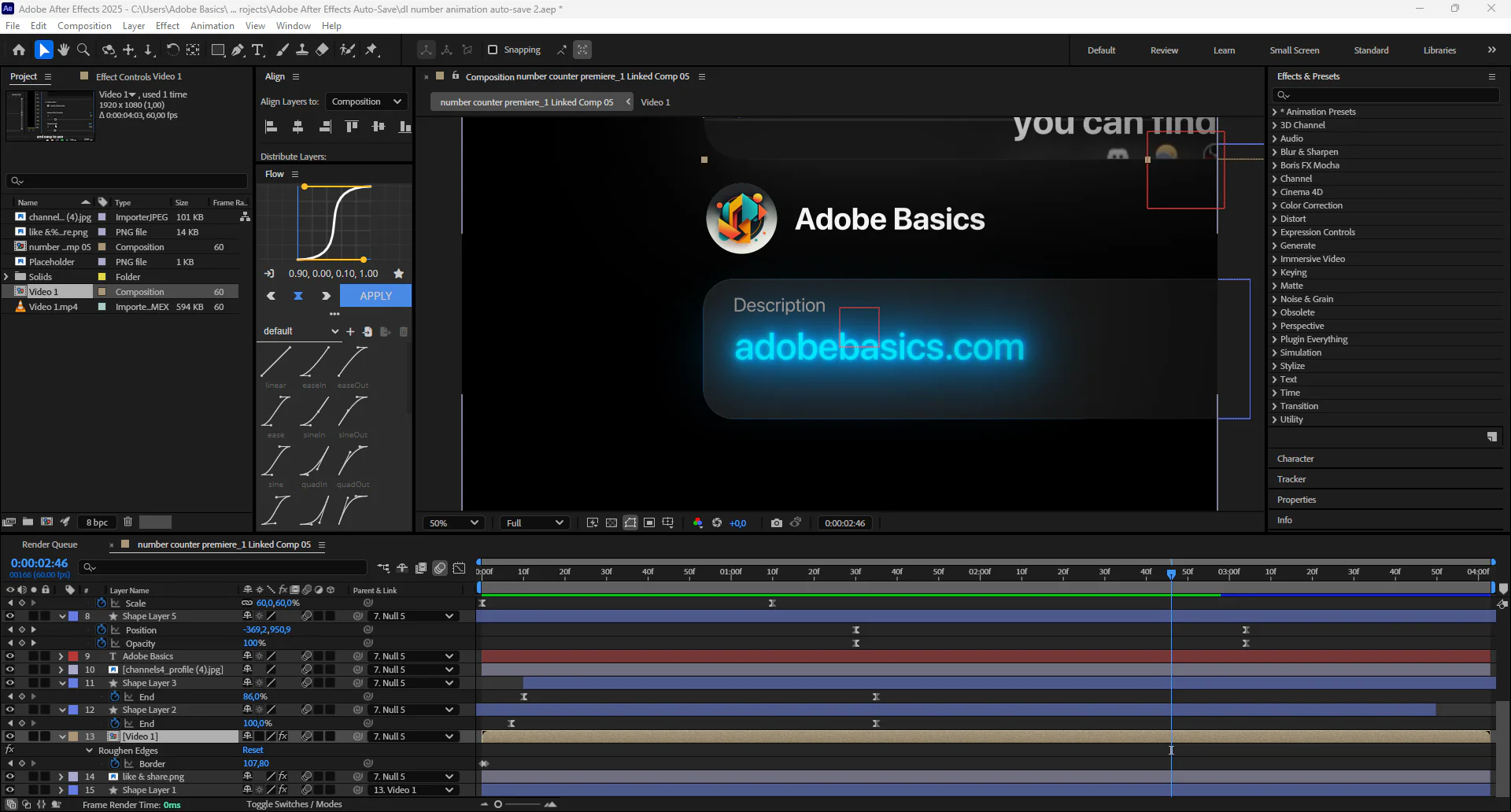
Task: Open the Composition menu
Action: coord(84,26)
